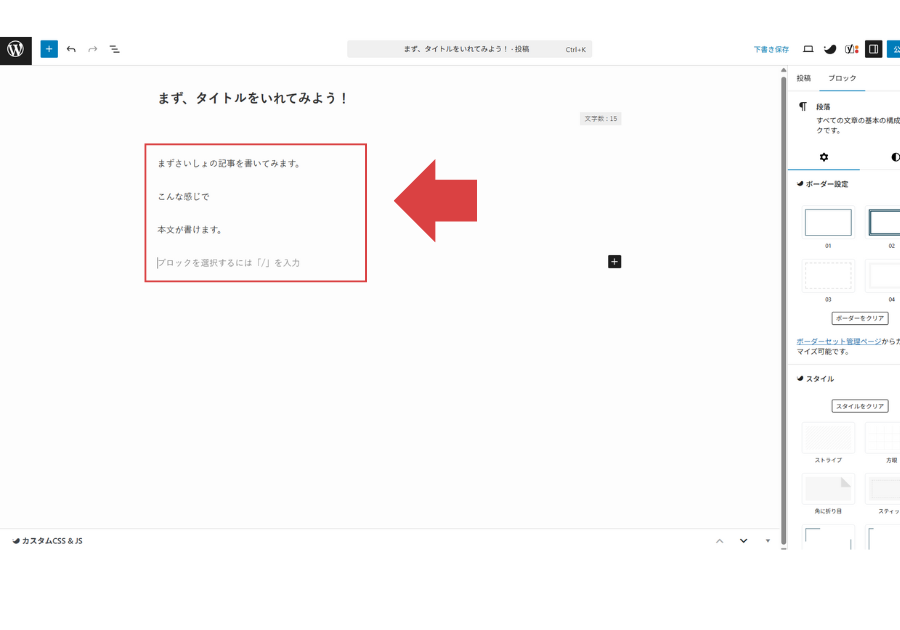Switch to the 投稿 tab
The width and height of the screenshot is (900, 630).
803,77
